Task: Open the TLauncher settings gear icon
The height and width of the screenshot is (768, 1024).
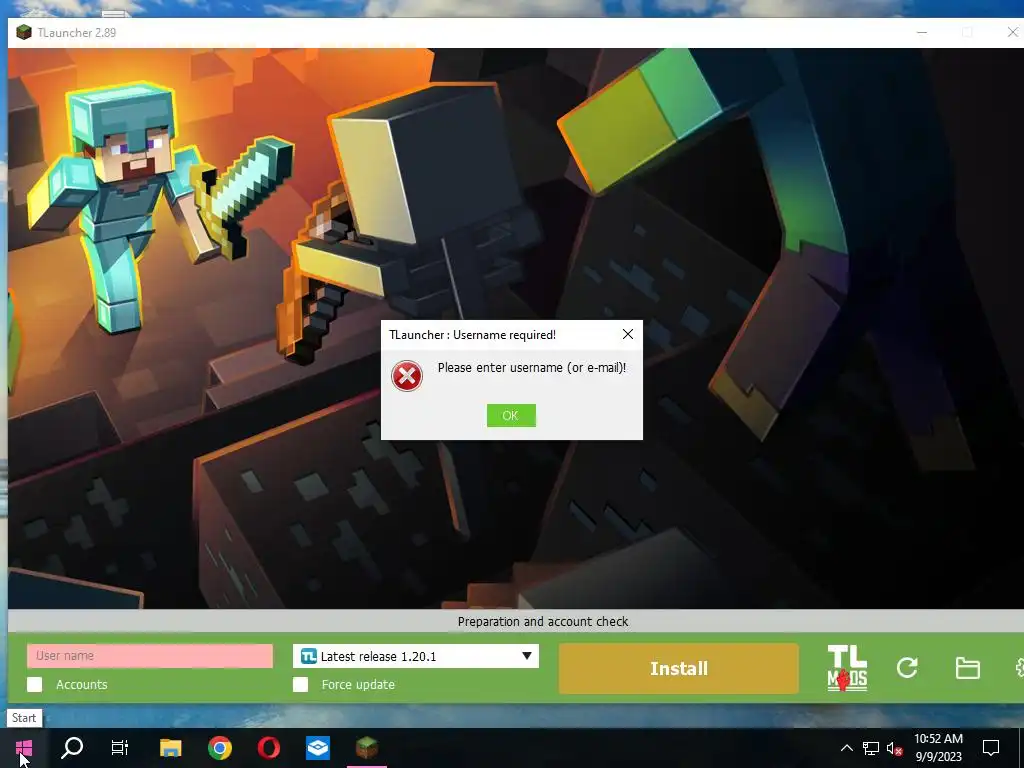Action: click(1019, 668)
